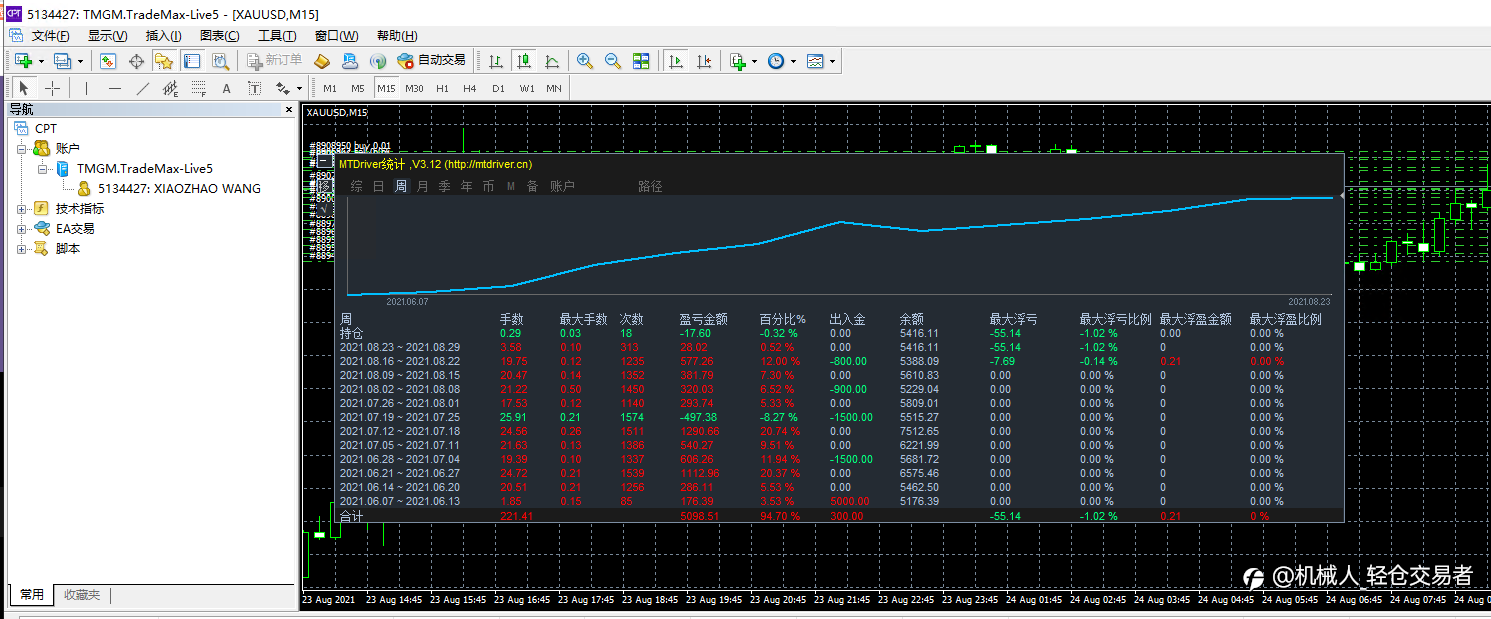This screenshot has height=619, width=1491.
Task: Open the 图表(C) menu
Action: (219, 35)
